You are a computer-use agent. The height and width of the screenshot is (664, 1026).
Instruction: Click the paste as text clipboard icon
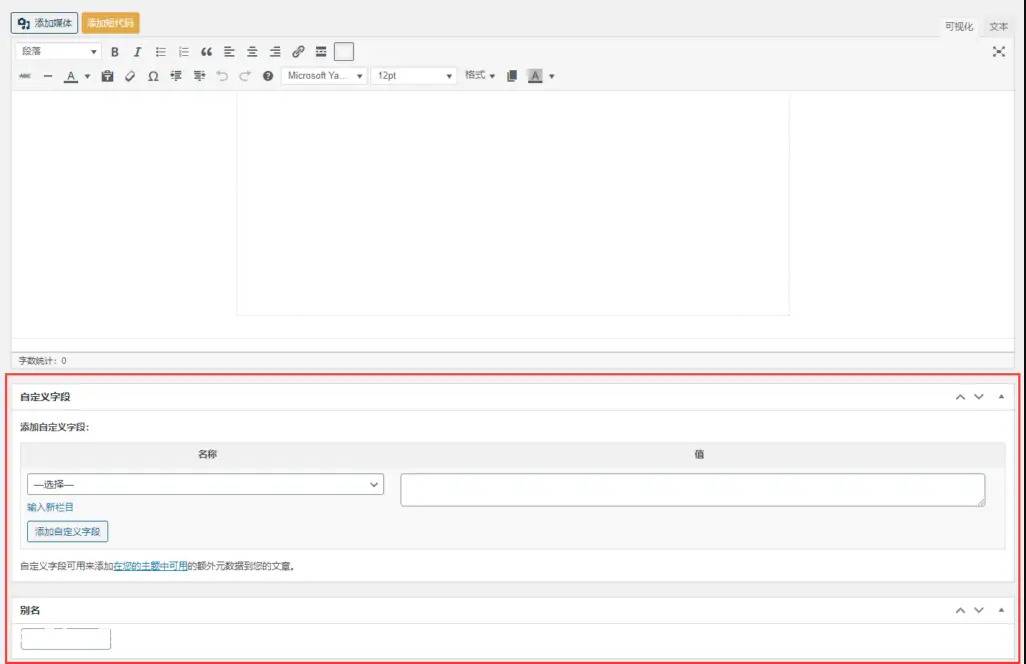tap(108, 76)
